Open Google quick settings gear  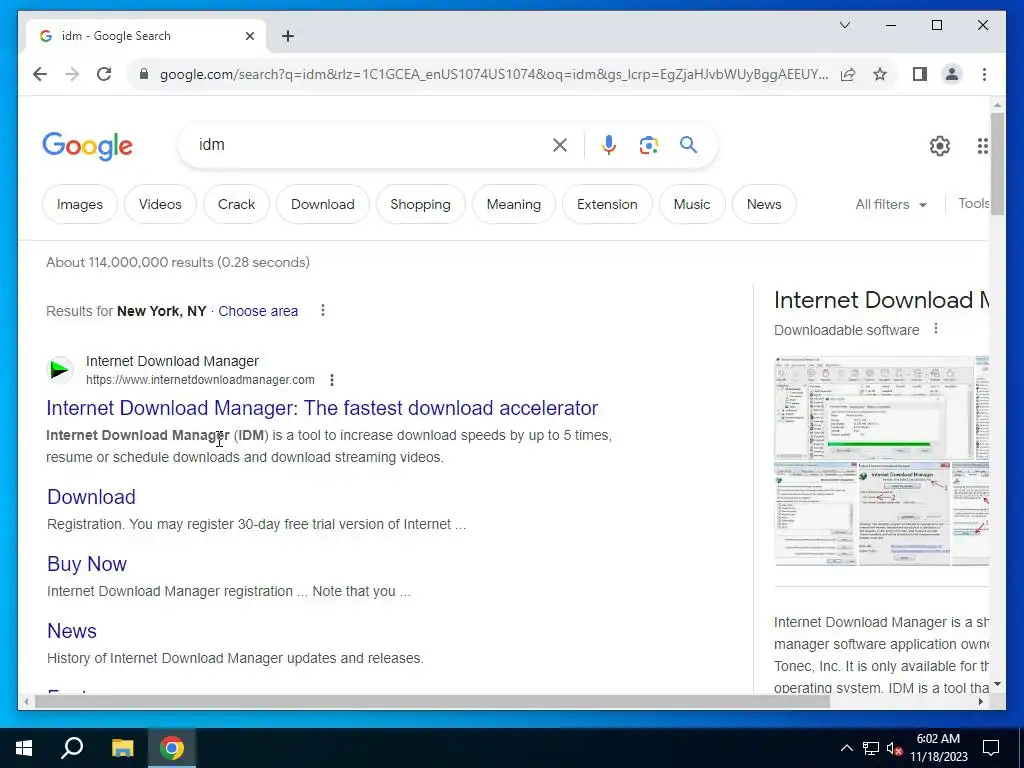(x=940, y=146)
